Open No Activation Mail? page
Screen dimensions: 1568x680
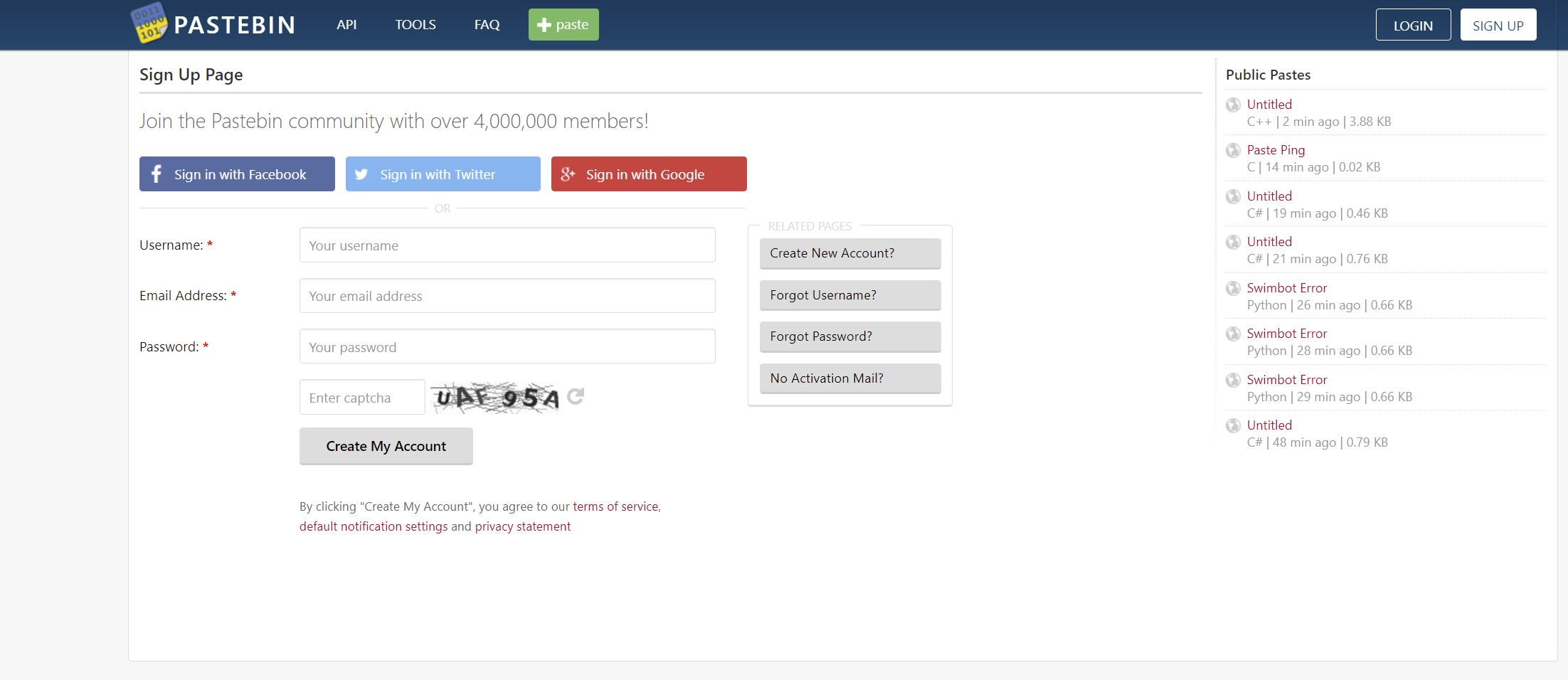click(850, 378)
